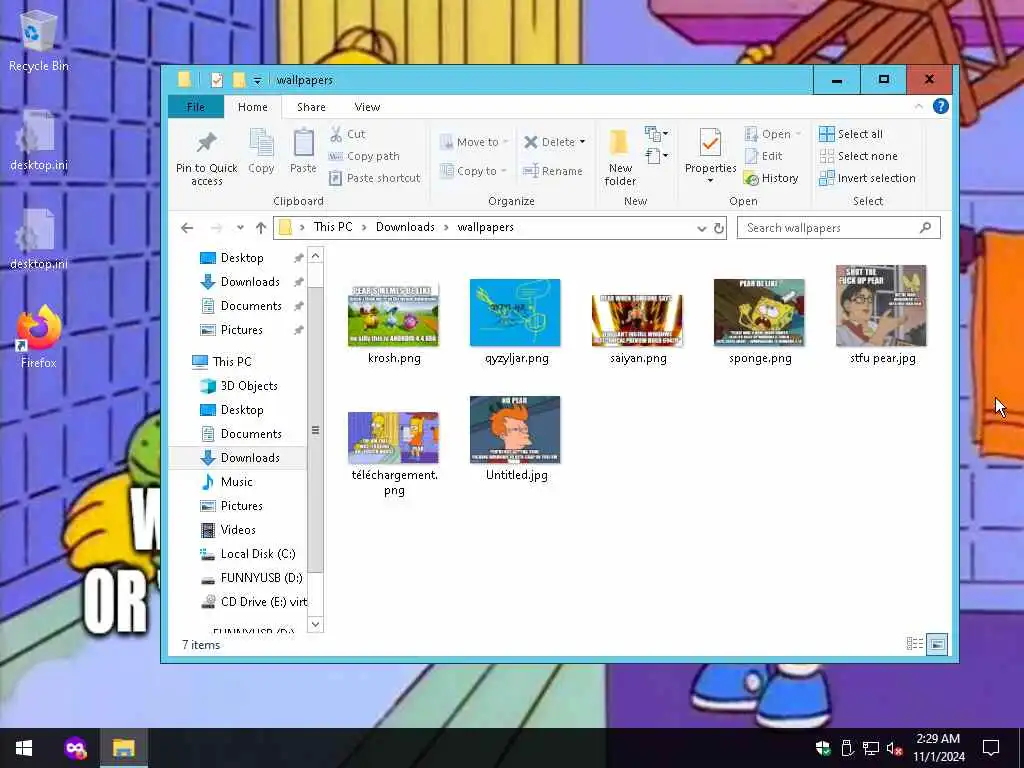The image size is (1024, 768).
Task: Open the Windows Start menu
Action: (x=24, y=748)
